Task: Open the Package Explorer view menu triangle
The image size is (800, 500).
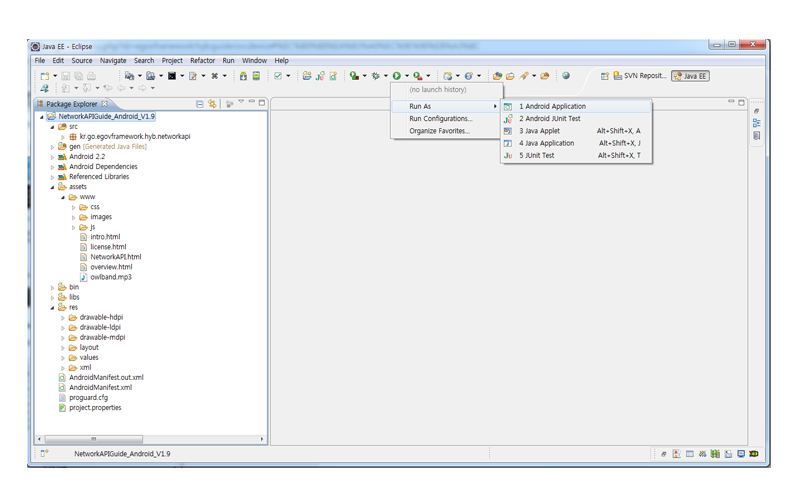Action: tap(240, 103)
